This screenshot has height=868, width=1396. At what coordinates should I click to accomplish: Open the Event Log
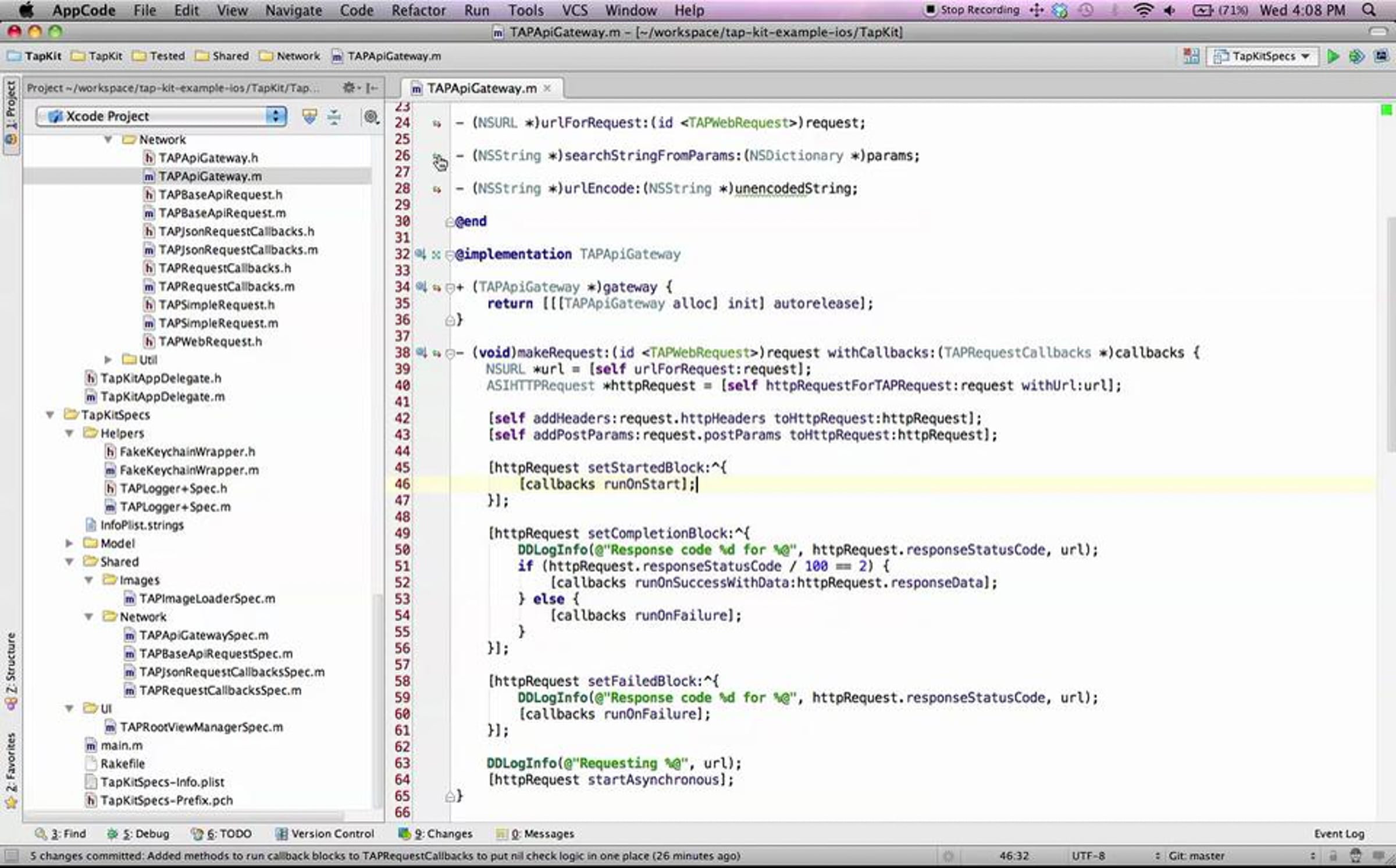click(1338, 834)
